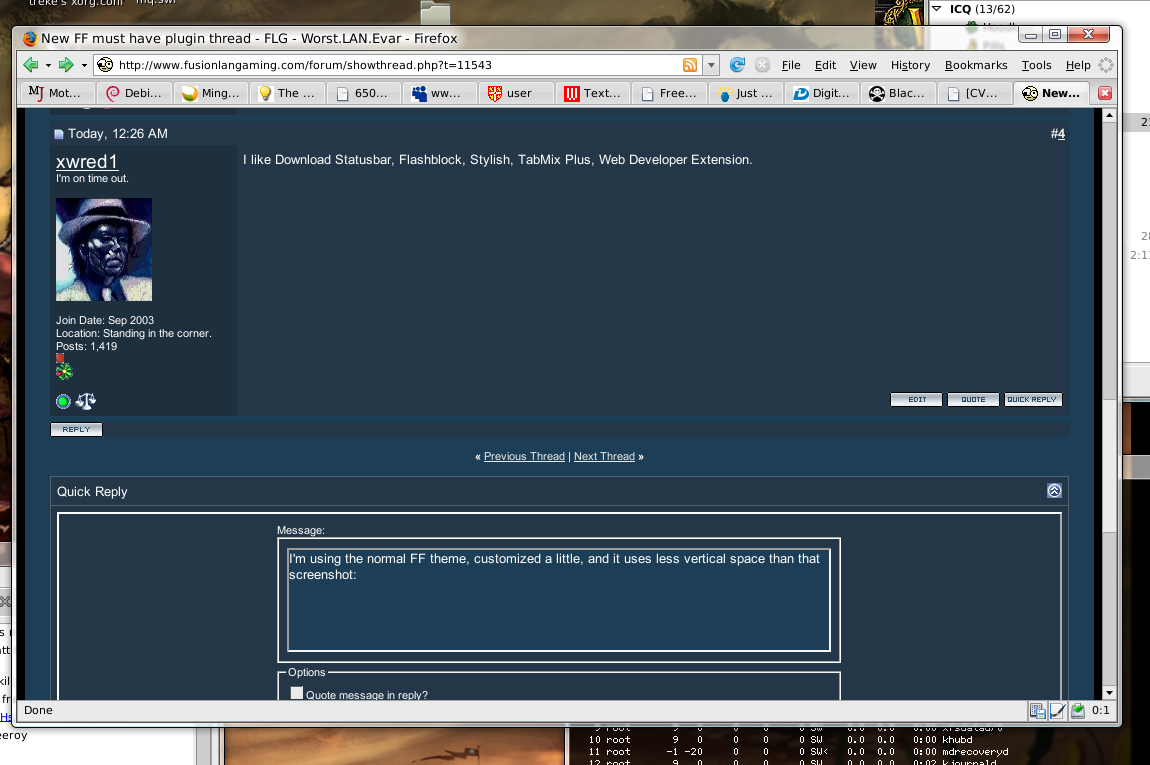
Task: Collapse the Quick Reply panel
Action: pos(1054,491)
